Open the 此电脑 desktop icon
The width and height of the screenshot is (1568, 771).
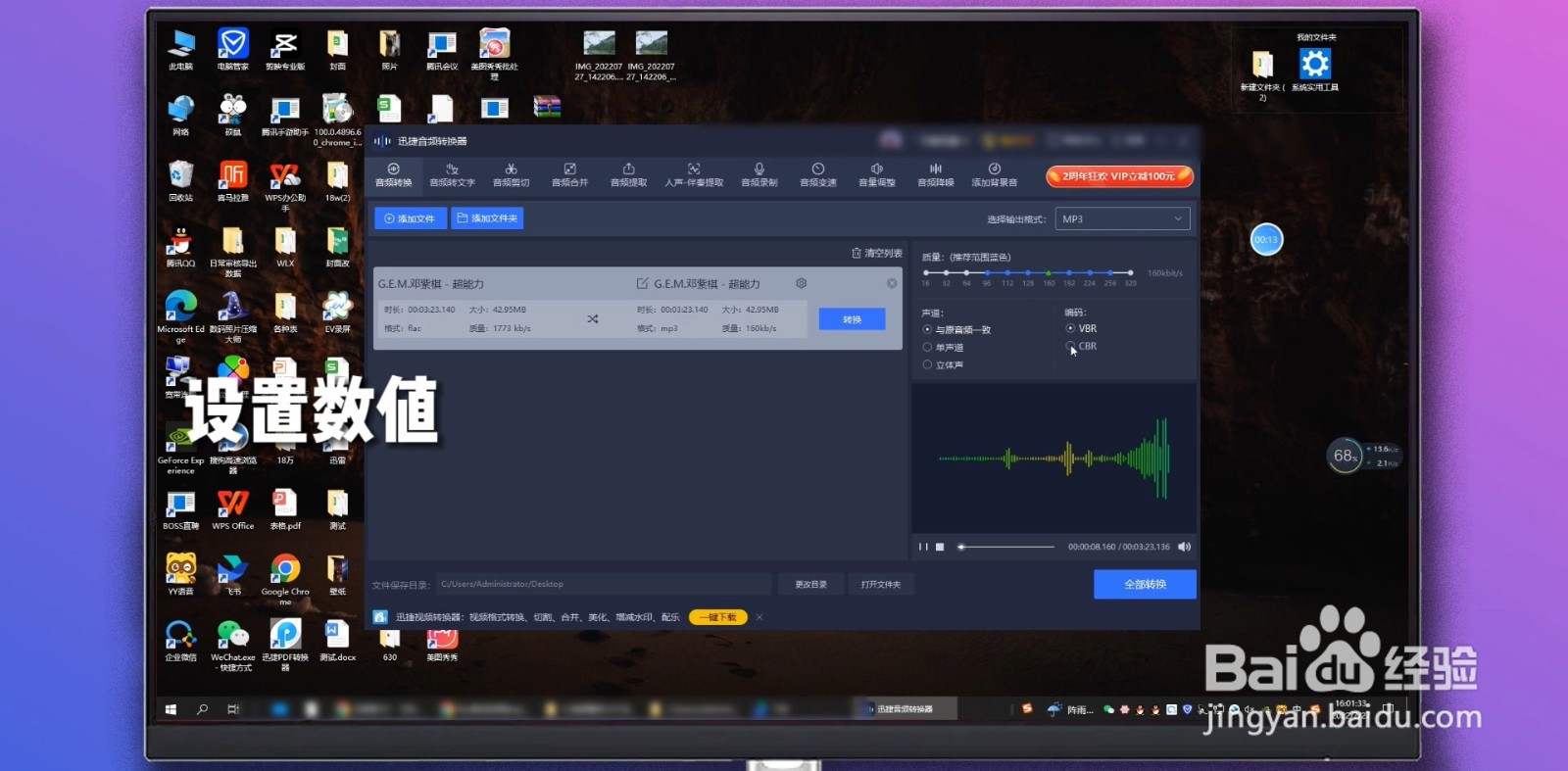181,50
